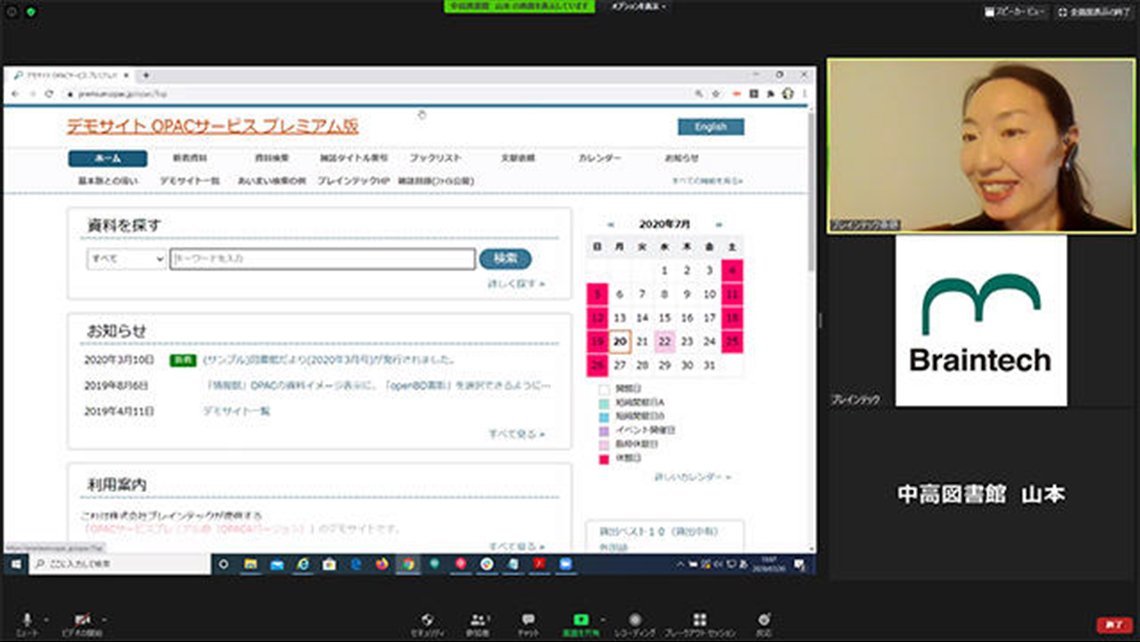
Task: Start video with the camera icon
Action: 83,620
